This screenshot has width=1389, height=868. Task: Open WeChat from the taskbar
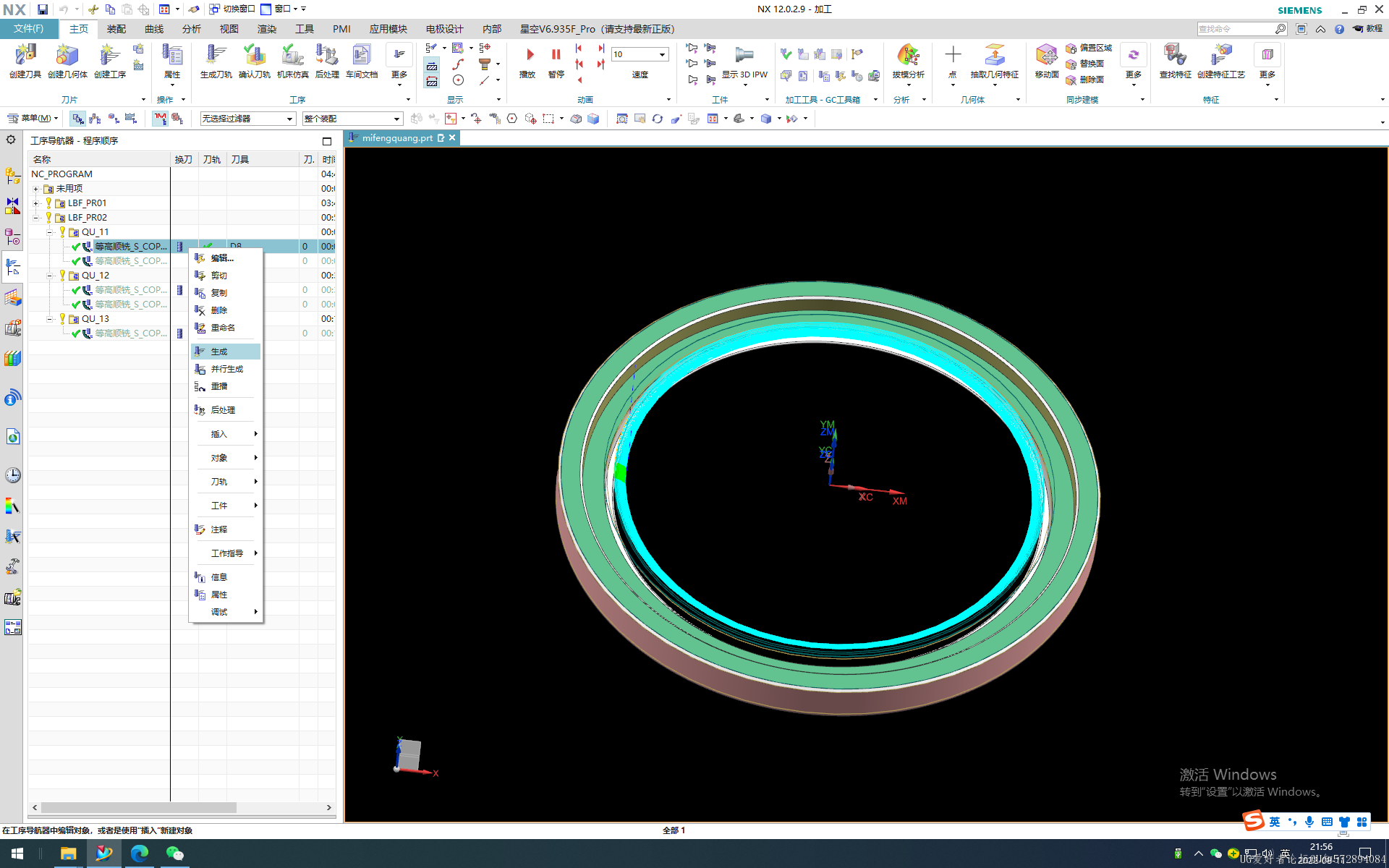tap(175, 854)
